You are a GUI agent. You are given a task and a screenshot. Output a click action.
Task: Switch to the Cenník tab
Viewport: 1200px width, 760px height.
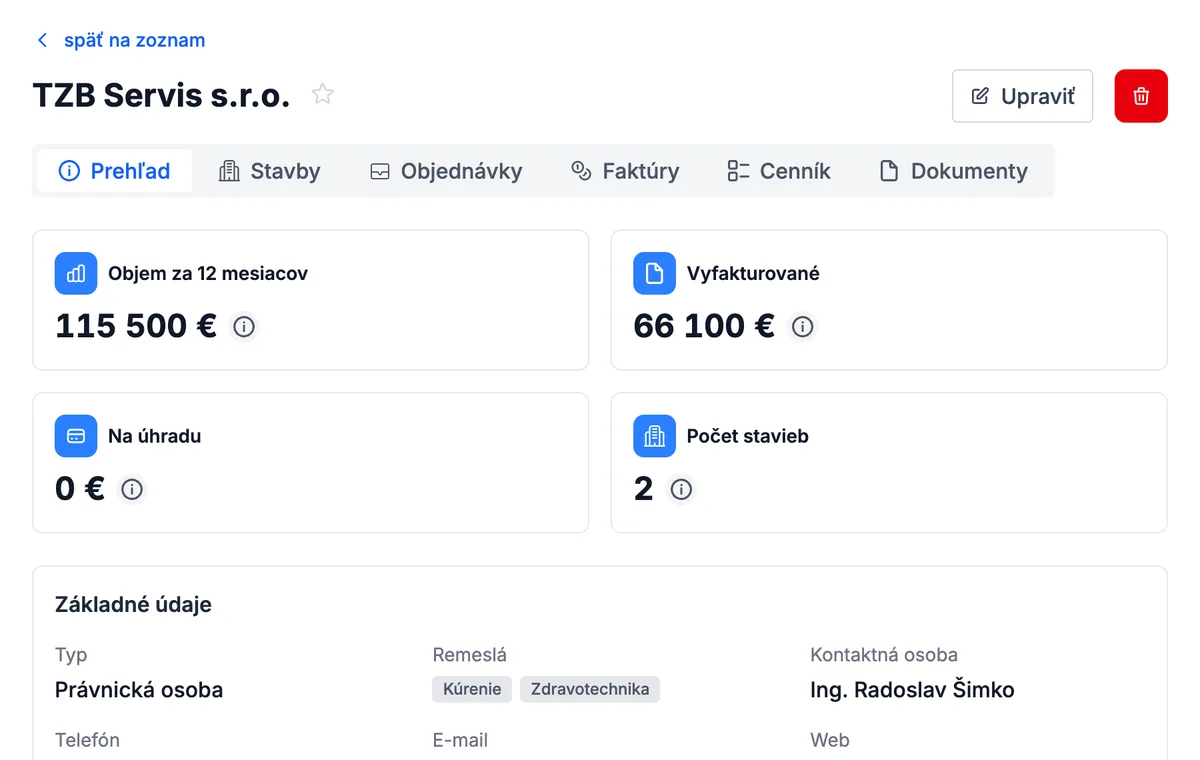779,171
